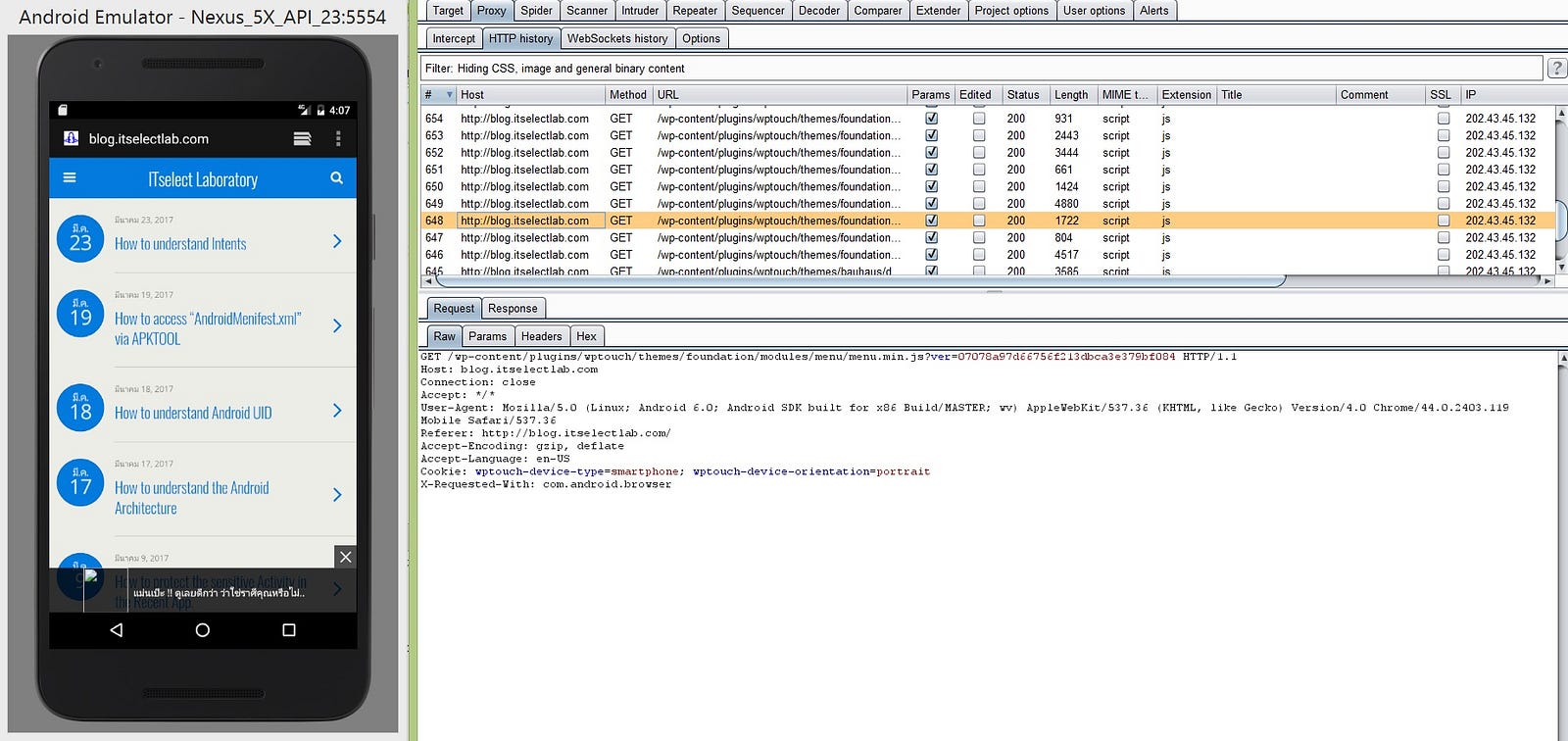Open chevron for AndroidMenifest.xml via APKTOOL post
The width and height of the screenshot is (1568, 741).
coord(337,325)
